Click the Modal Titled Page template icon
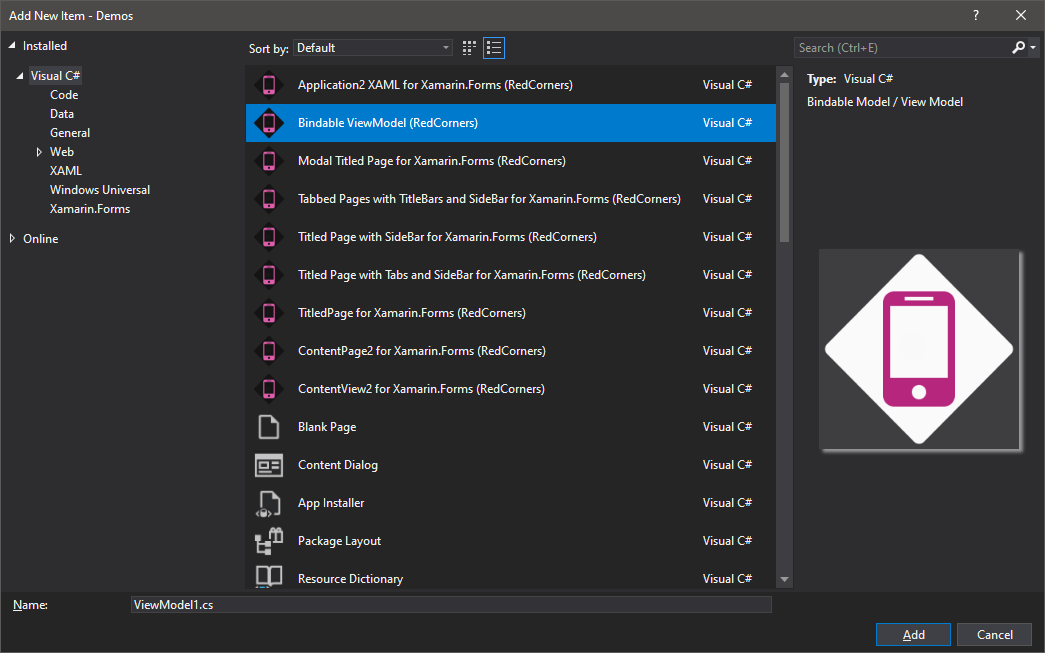1045x653 pixels. (x=269, y=161)
